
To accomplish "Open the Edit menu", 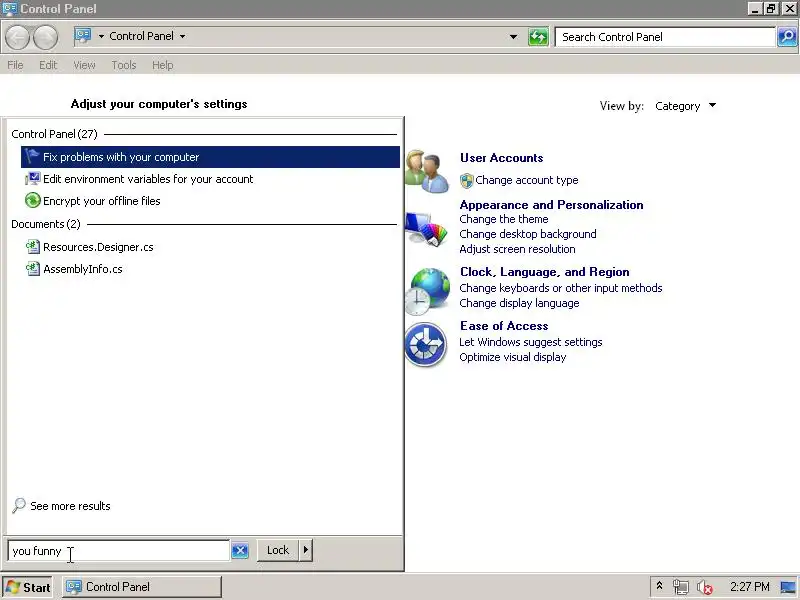I will tap(48, 65).
